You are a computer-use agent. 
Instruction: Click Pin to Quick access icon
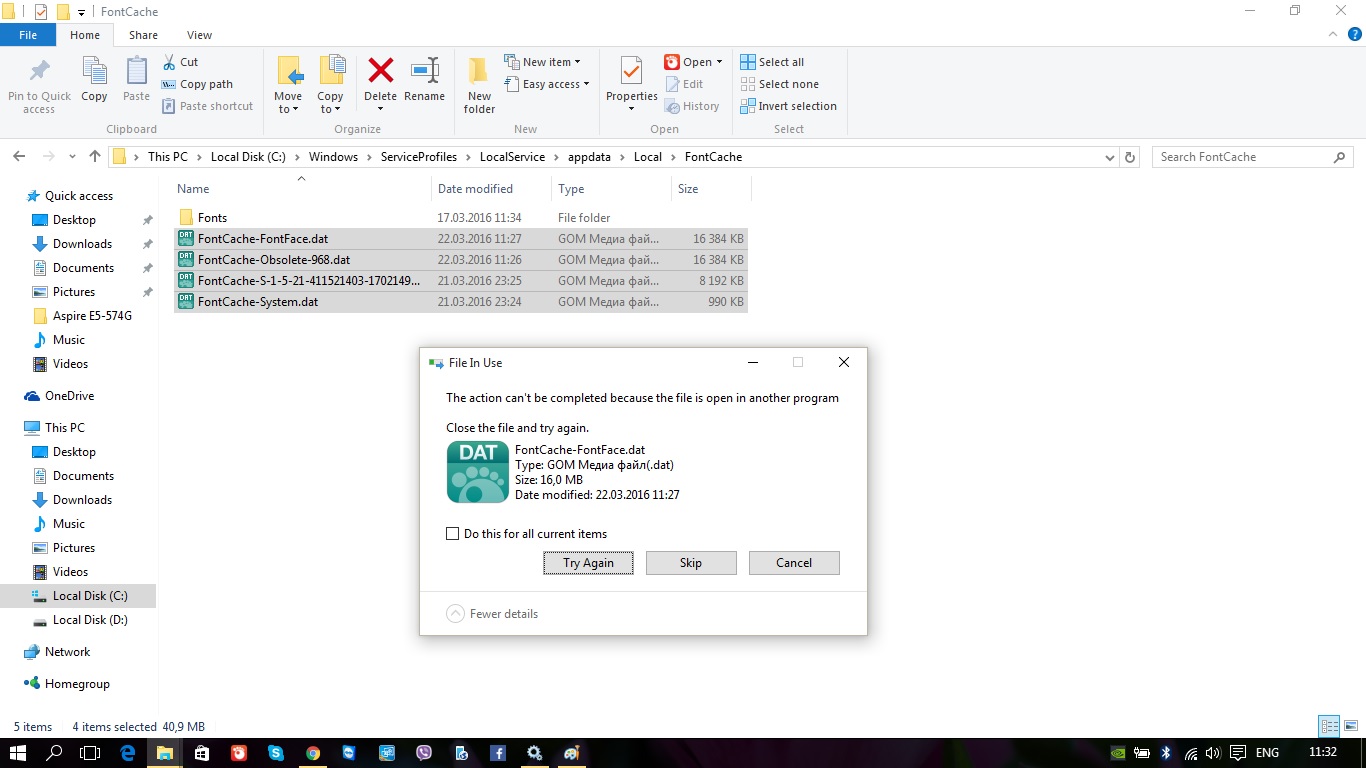click(x=39, y=71)
